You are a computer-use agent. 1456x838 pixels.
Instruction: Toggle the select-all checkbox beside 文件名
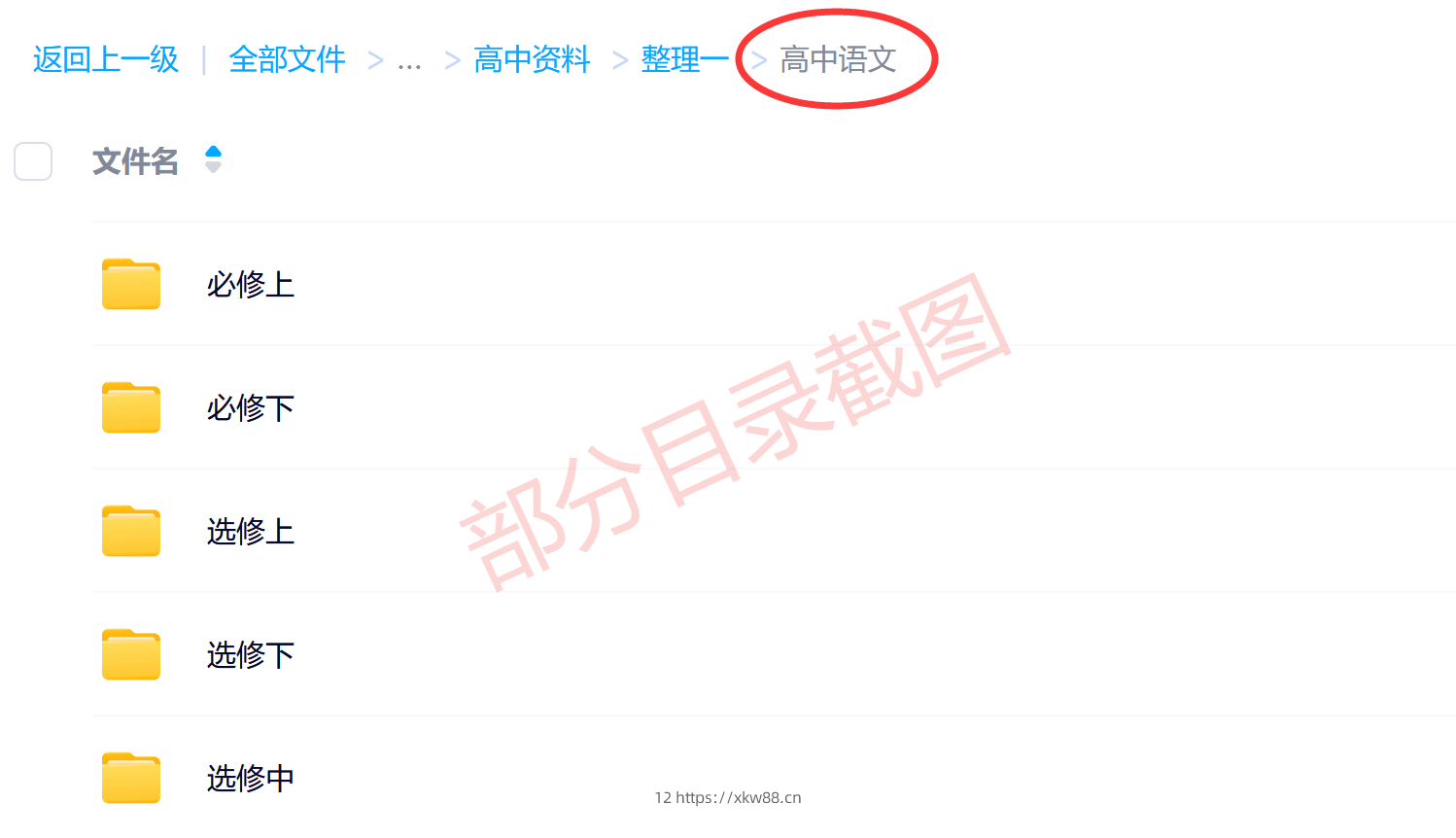[x=33, y=161]
